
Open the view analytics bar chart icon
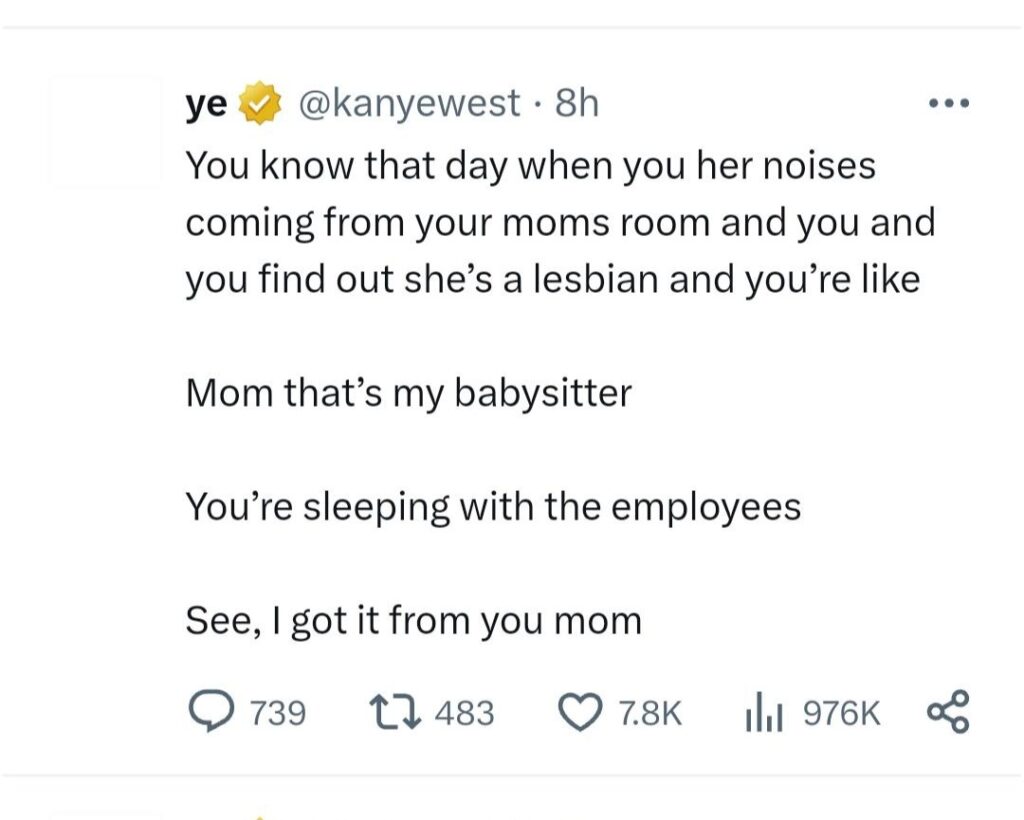(761, 712)
